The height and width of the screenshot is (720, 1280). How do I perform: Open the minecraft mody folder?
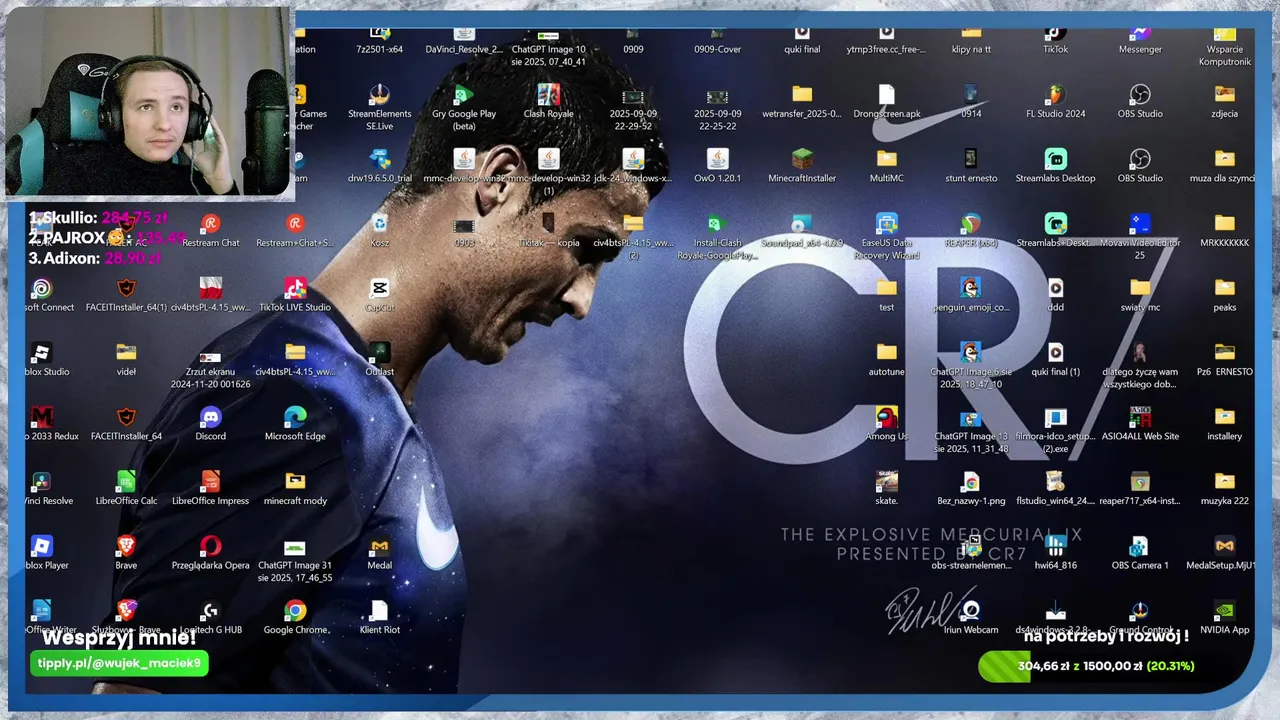(295, 488)
